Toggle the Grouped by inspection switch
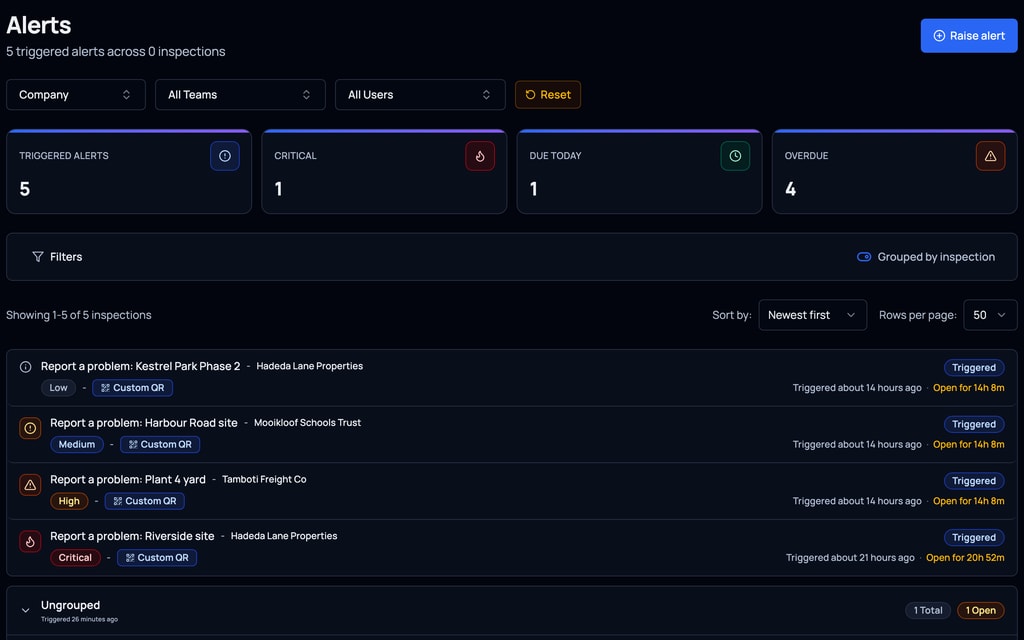The width and height of the screenshot is (1024, 640). coord(864,257)
